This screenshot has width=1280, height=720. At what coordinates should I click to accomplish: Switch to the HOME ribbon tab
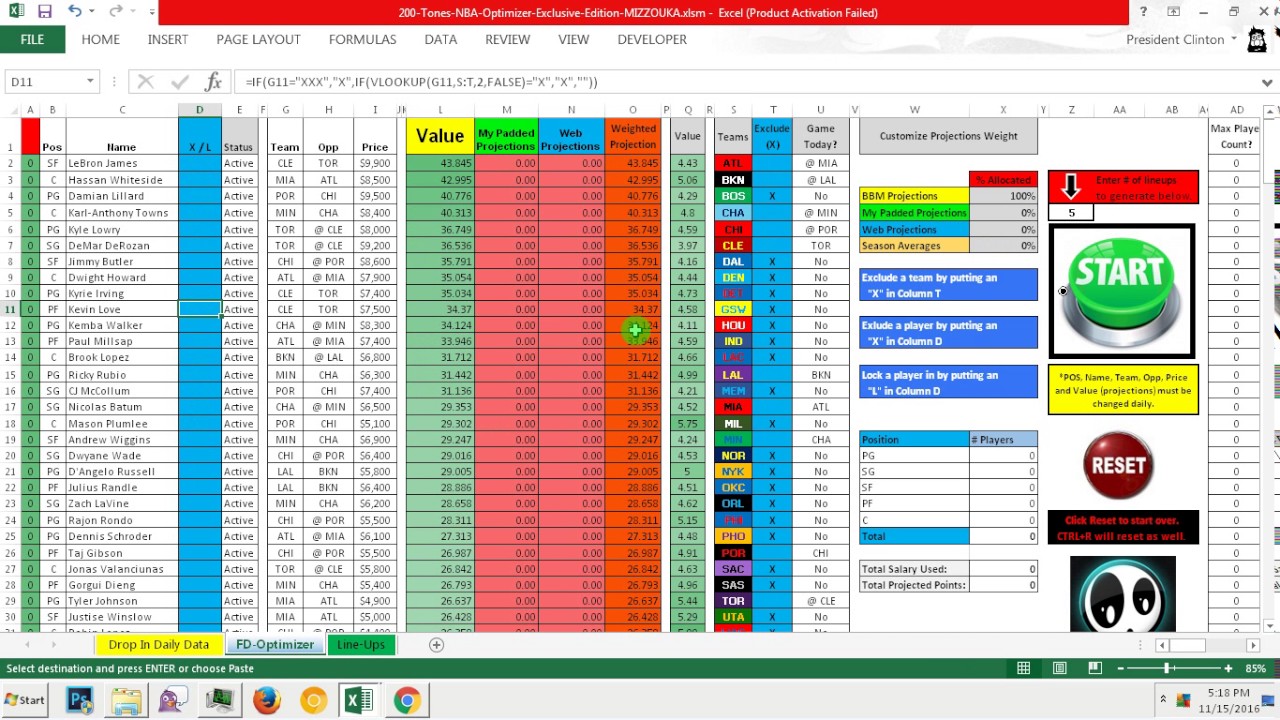point(100,39)
